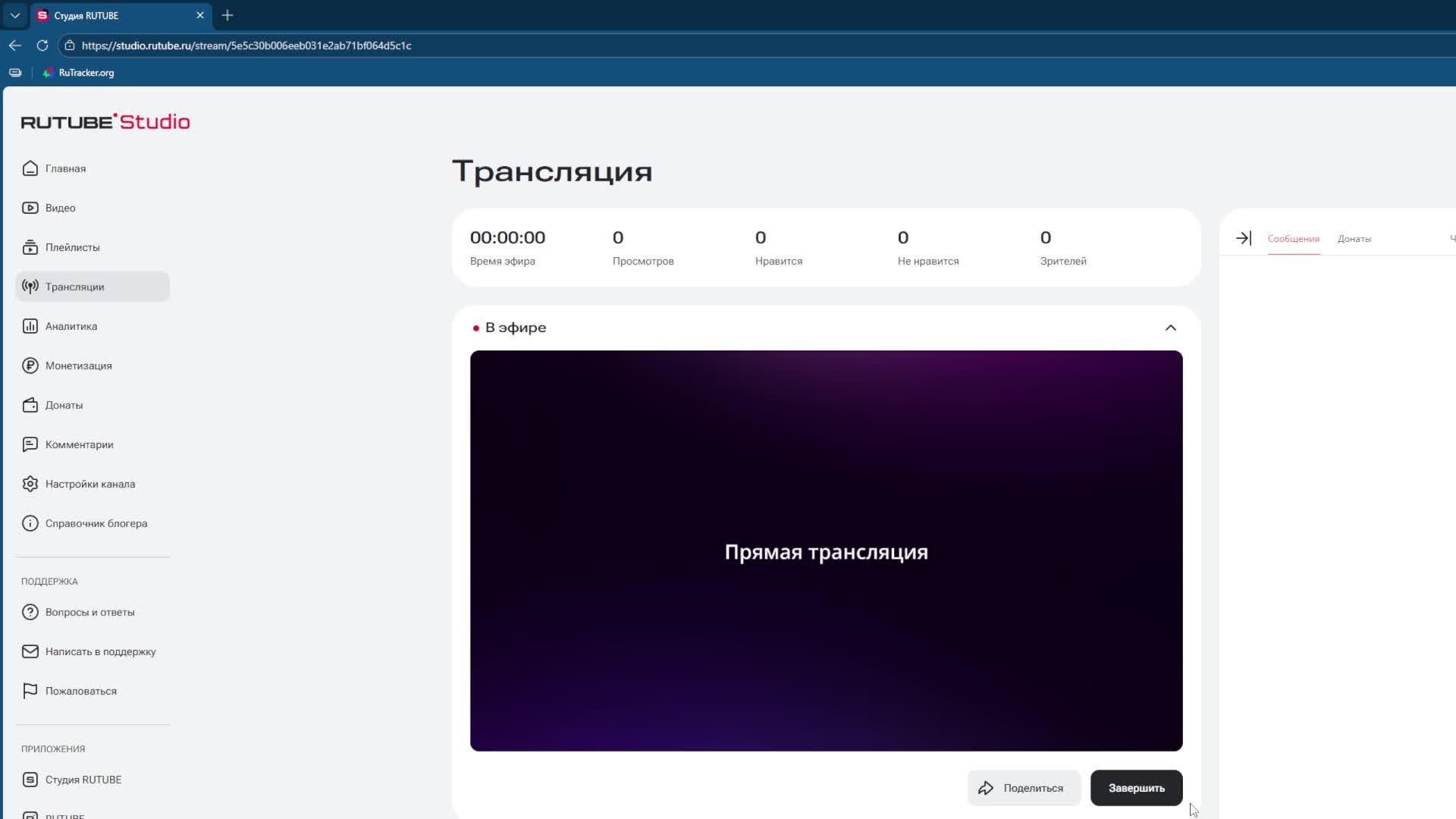Open Настройки канала gear icon
The image size is (1456, 819).
(x=30, y=484)
